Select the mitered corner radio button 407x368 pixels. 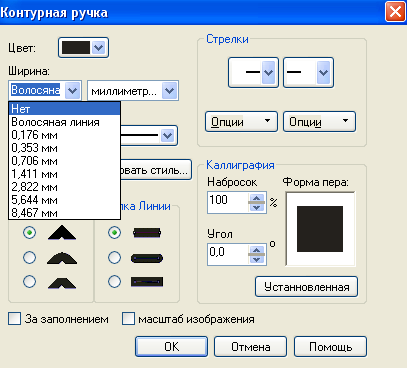[29, 232]
